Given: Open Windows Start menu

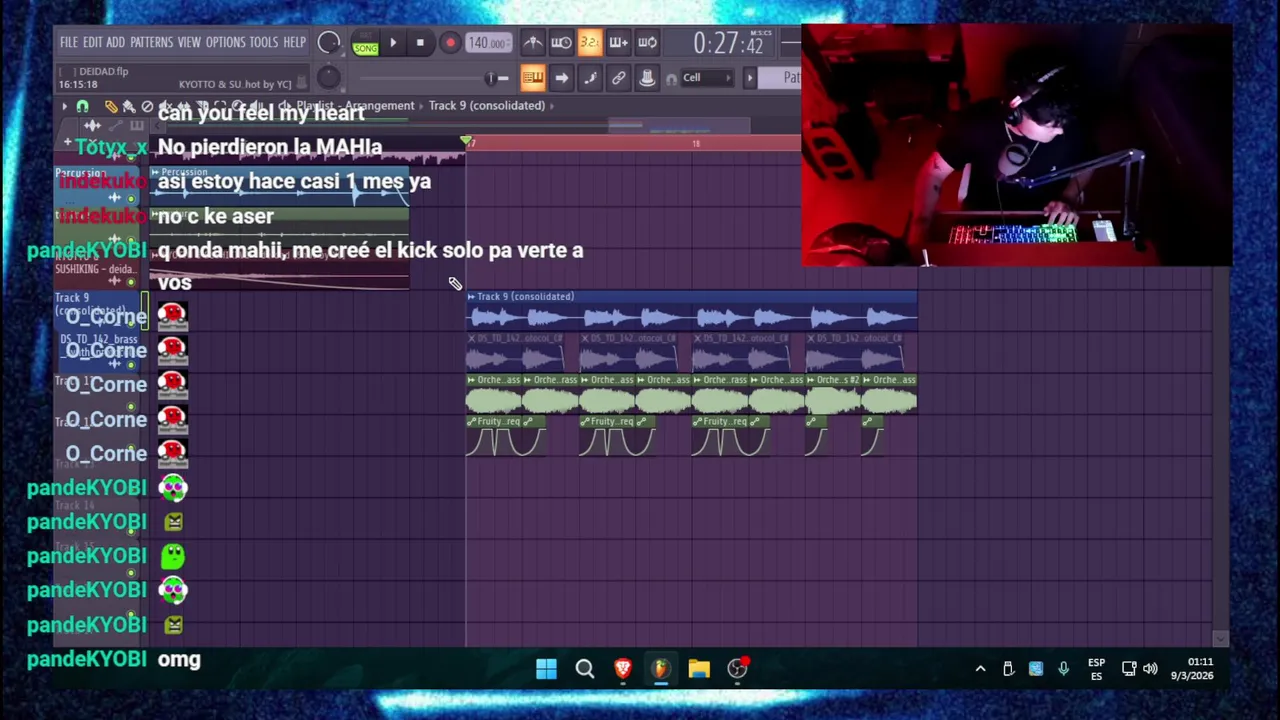Looking at the screenshot, I should click(x=546, y=669).
